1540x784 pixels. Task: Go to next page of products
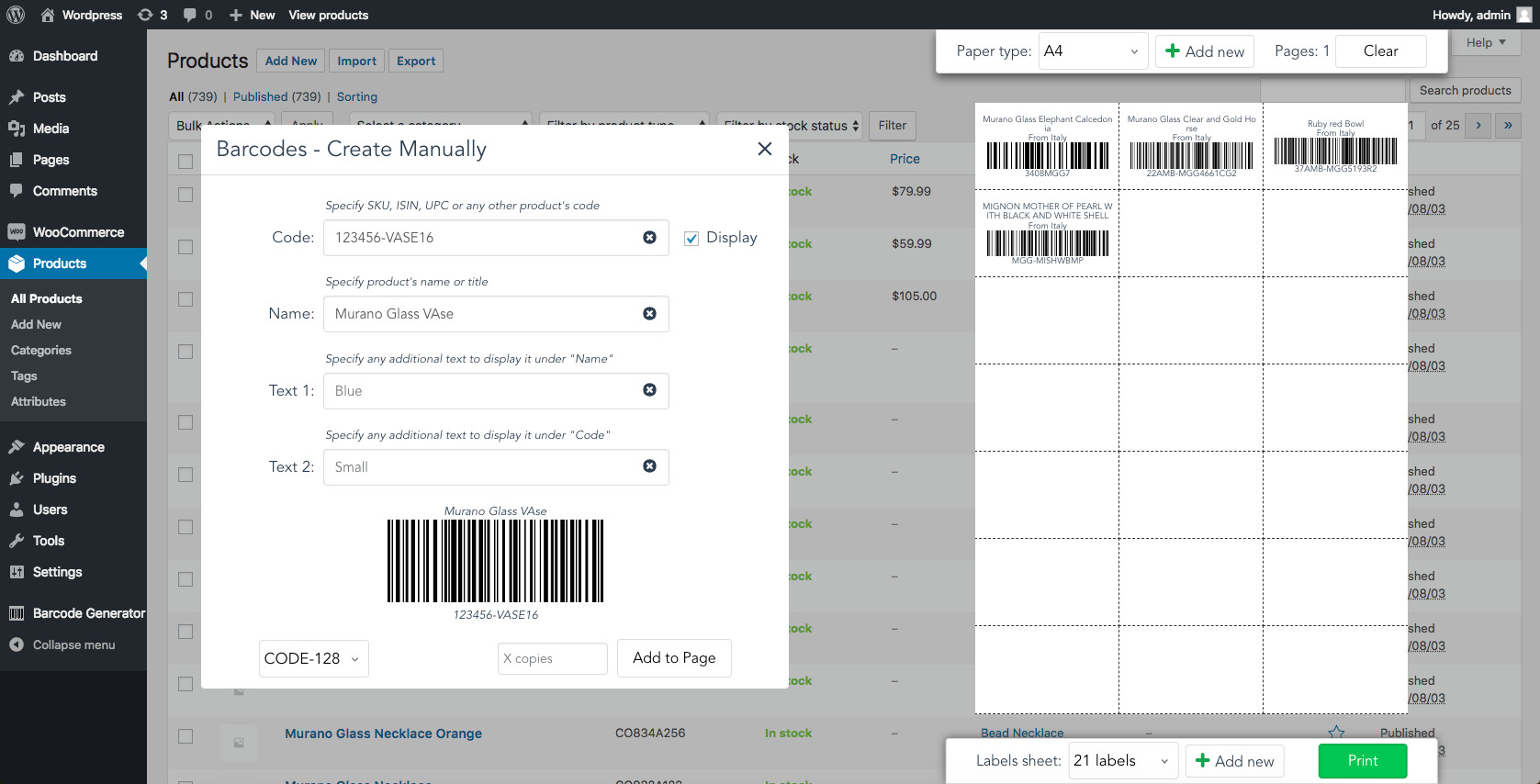point(1478,125)
